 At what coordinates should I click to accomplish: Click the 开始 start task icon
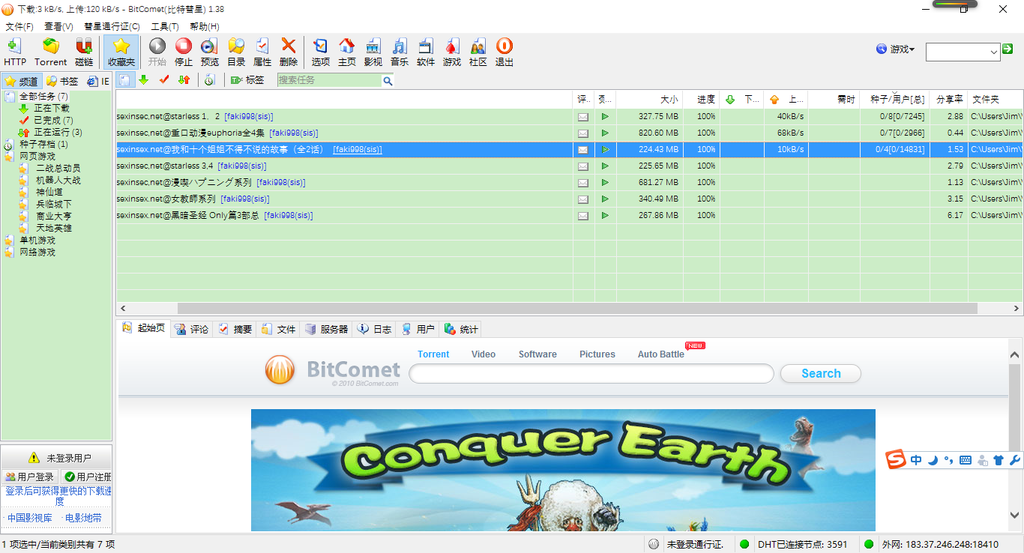point(157,52)
